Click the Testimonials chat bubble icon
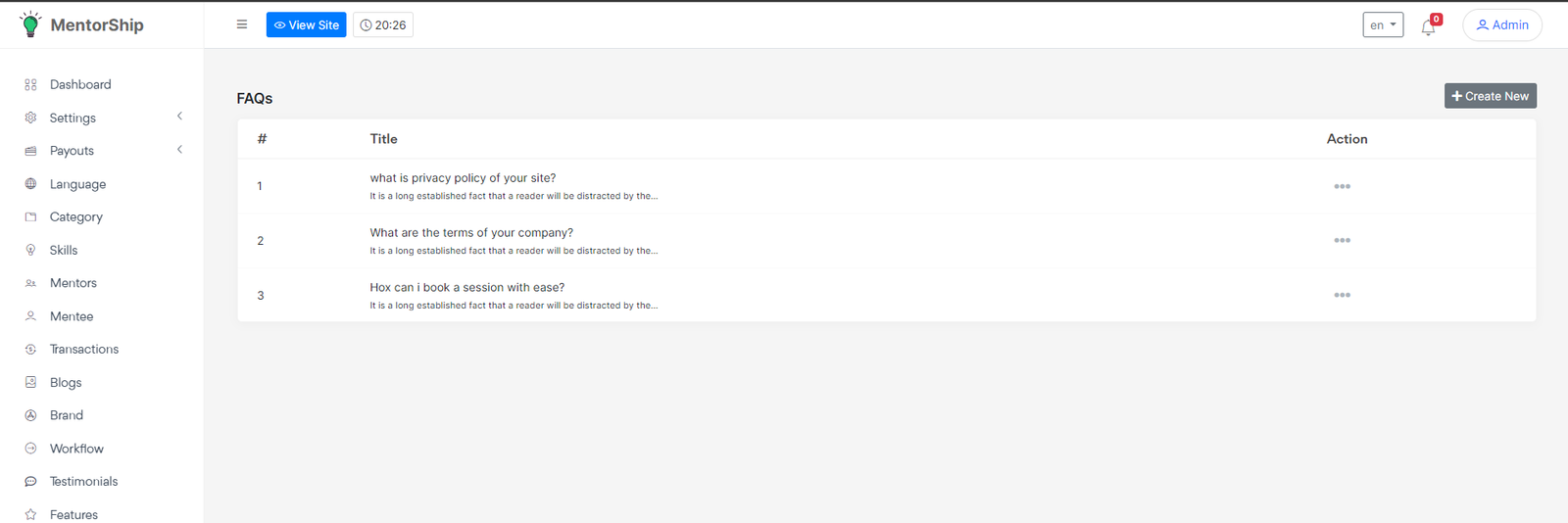Viewport: 1568px width, 523px height. click(x=30, y=482)
